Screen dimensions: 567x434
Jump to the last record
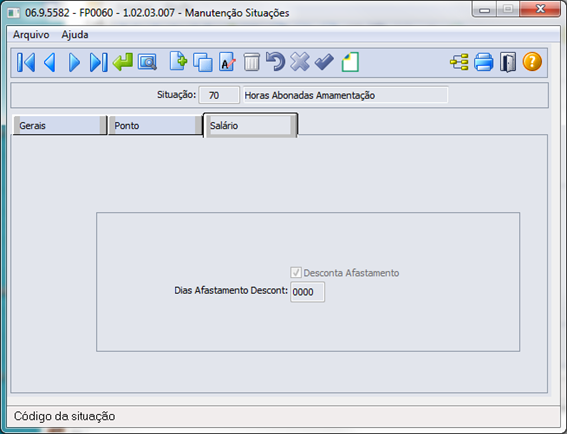pos(98,62)
